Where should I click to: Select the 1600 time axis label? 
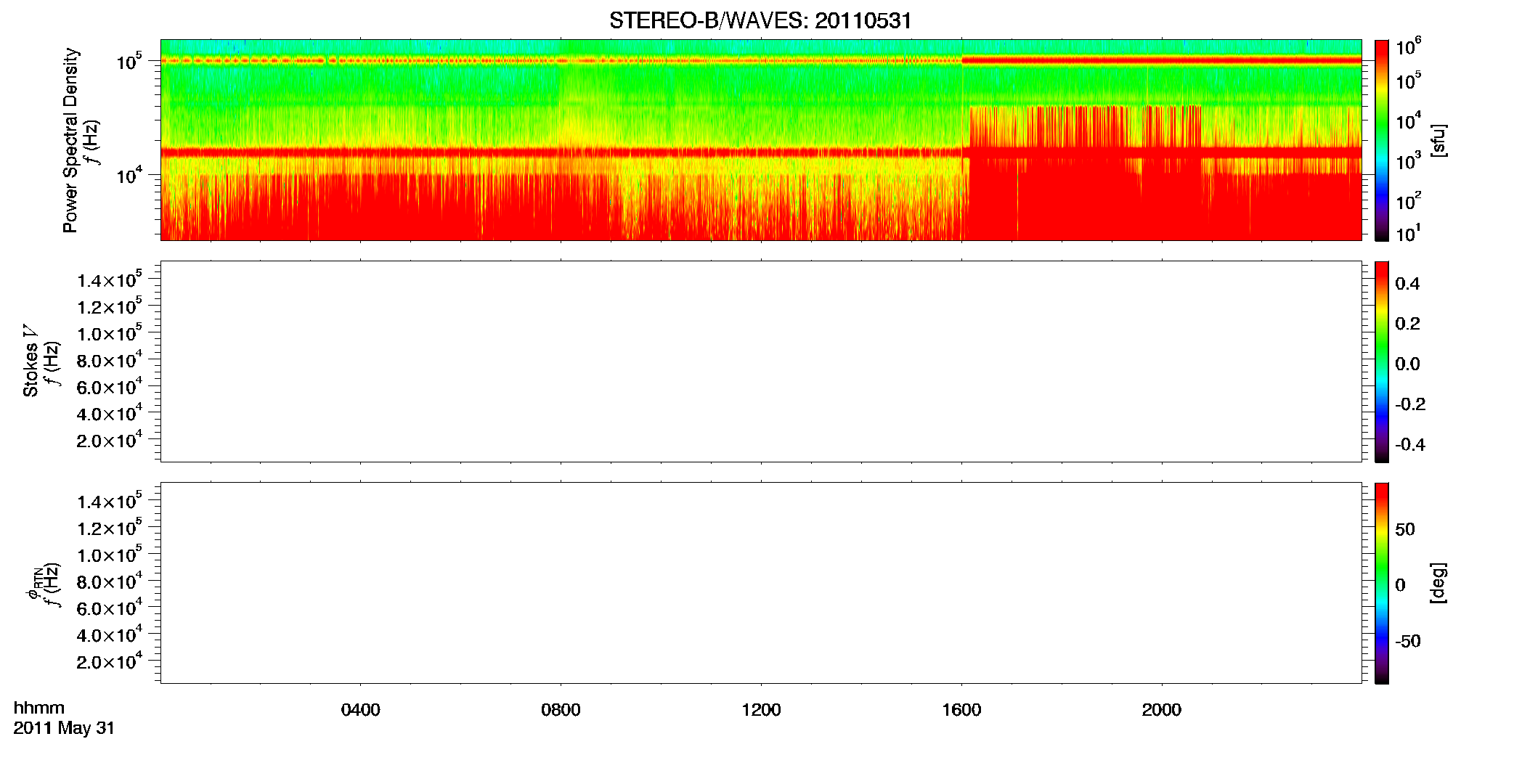(961, 710)
